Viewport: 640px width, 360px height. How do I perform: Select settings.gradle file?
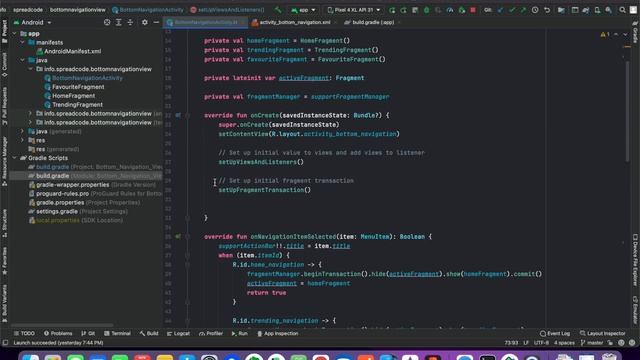click(x=78, y=211)
